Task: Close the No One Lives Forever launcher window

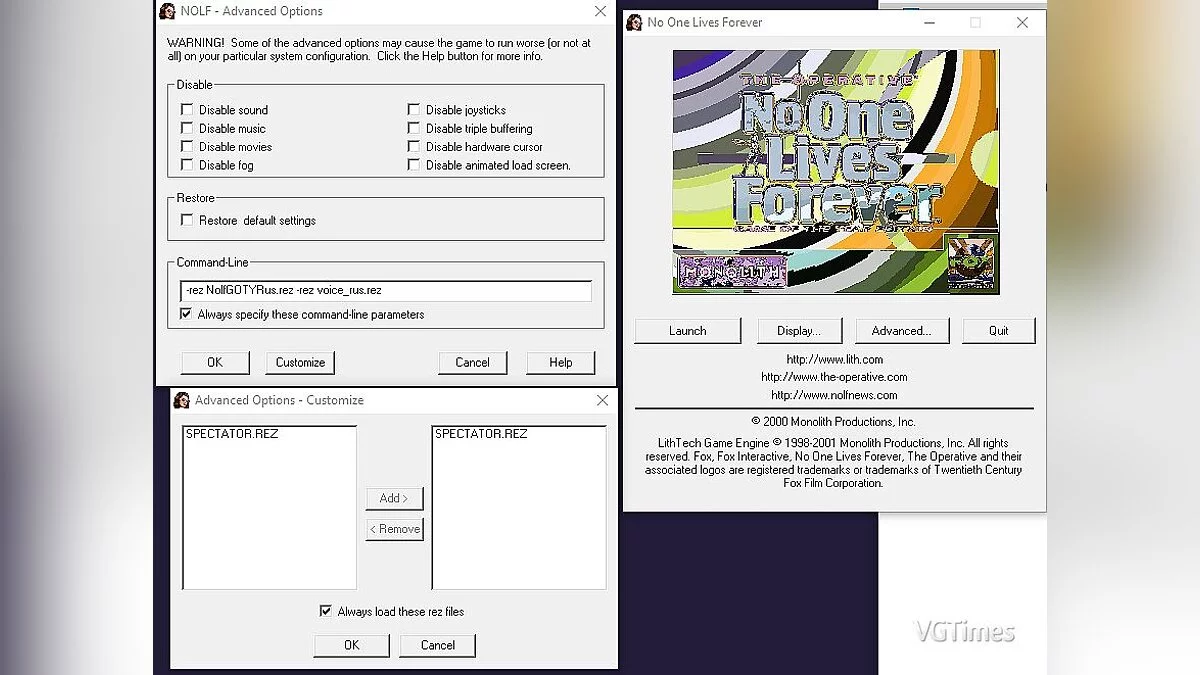Action: 1022,22
